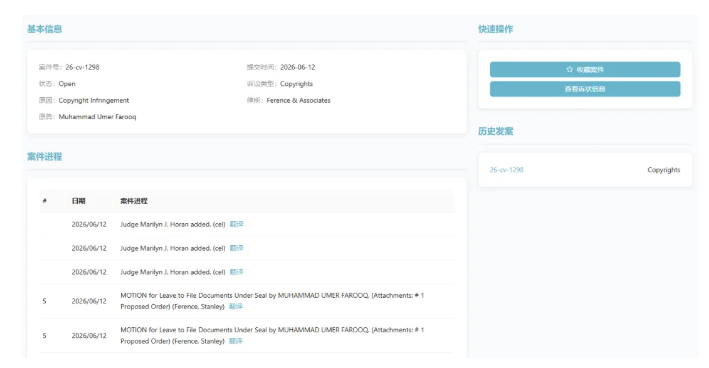This screenshot has height=368, width=709.
Task: Select the filing date 2026-06-12
Action: click(298, 67)
